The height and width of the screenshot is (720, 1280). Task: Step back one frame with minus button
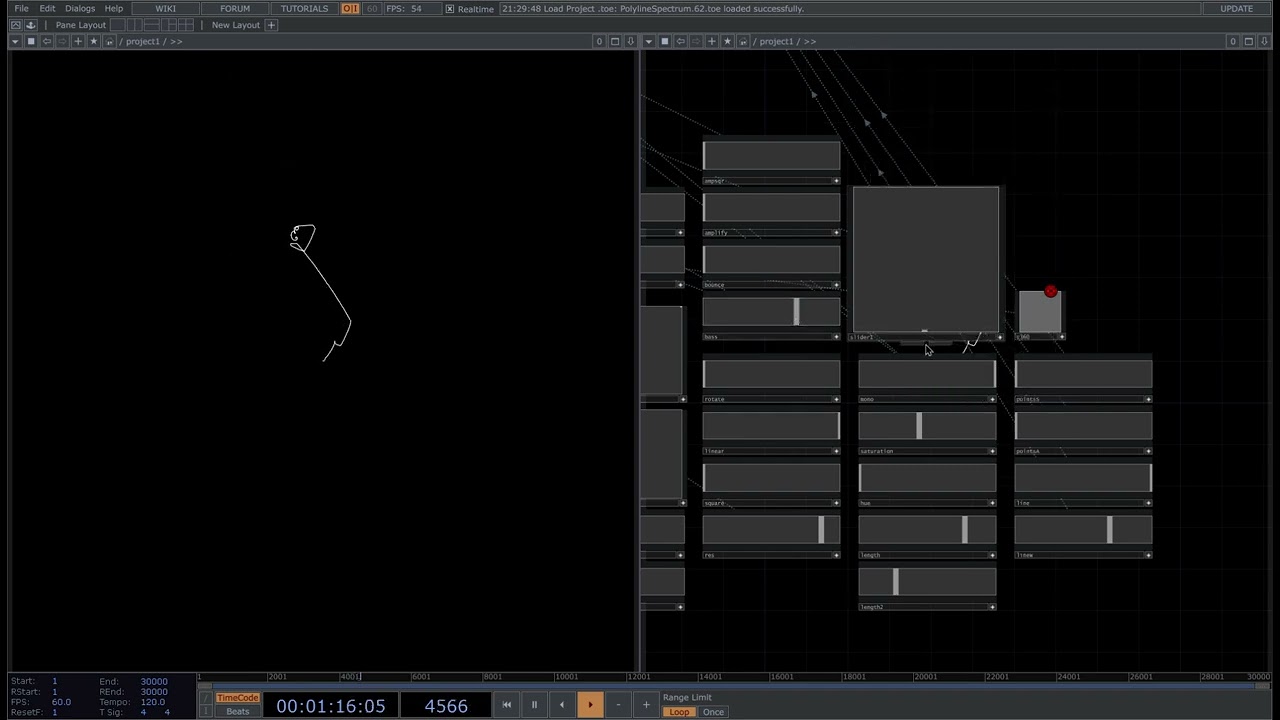tap(618, 705)
